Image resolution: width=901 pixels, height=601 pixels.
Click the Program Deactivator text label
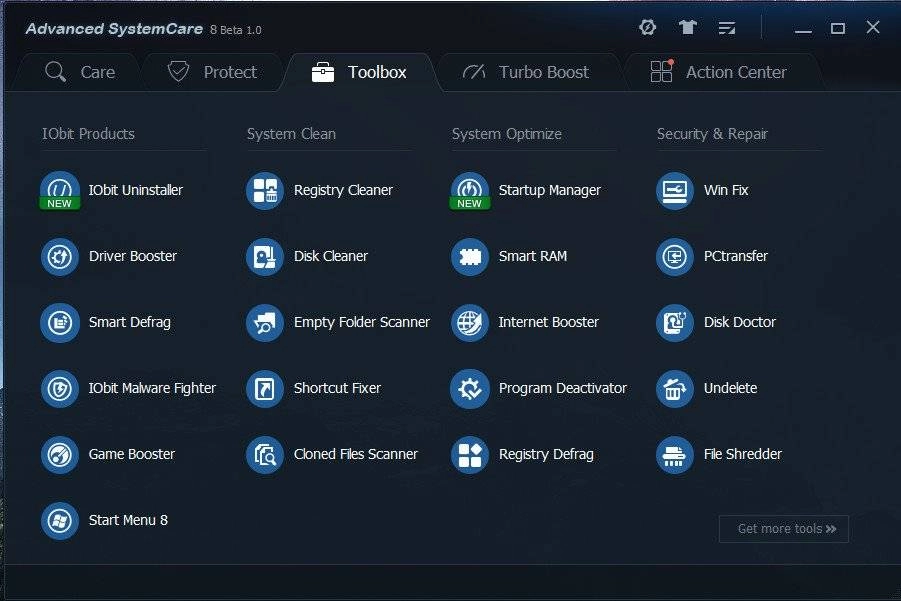[x=563, y=388]
